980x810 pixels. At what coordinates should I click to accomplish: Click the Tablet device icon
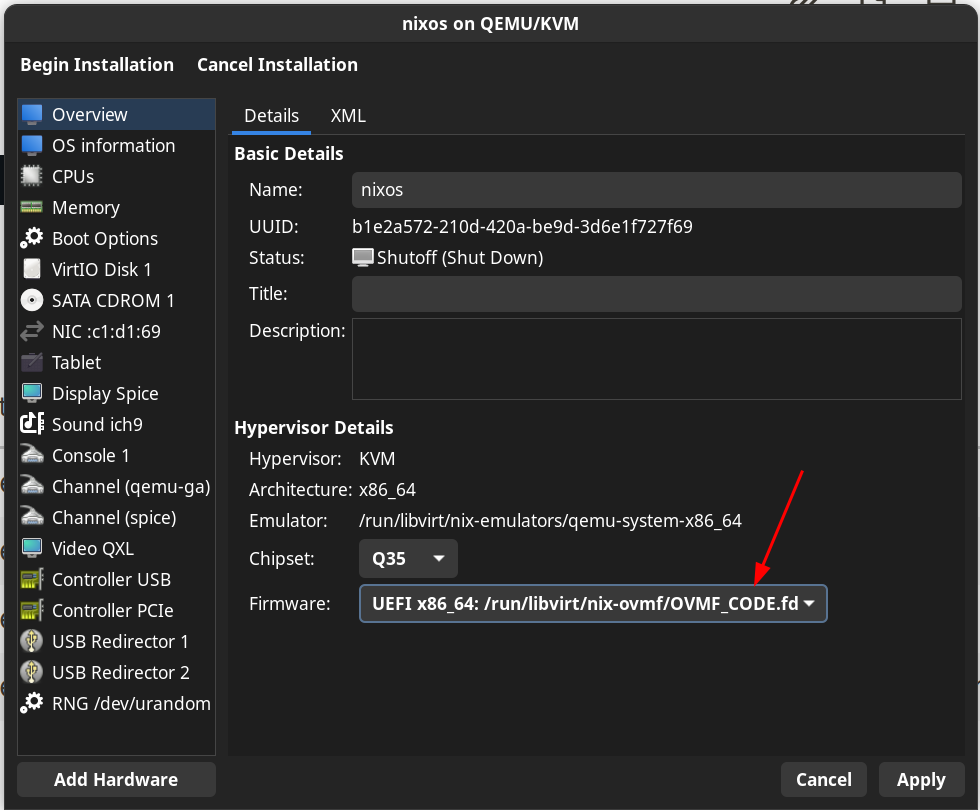pos(32,362)
